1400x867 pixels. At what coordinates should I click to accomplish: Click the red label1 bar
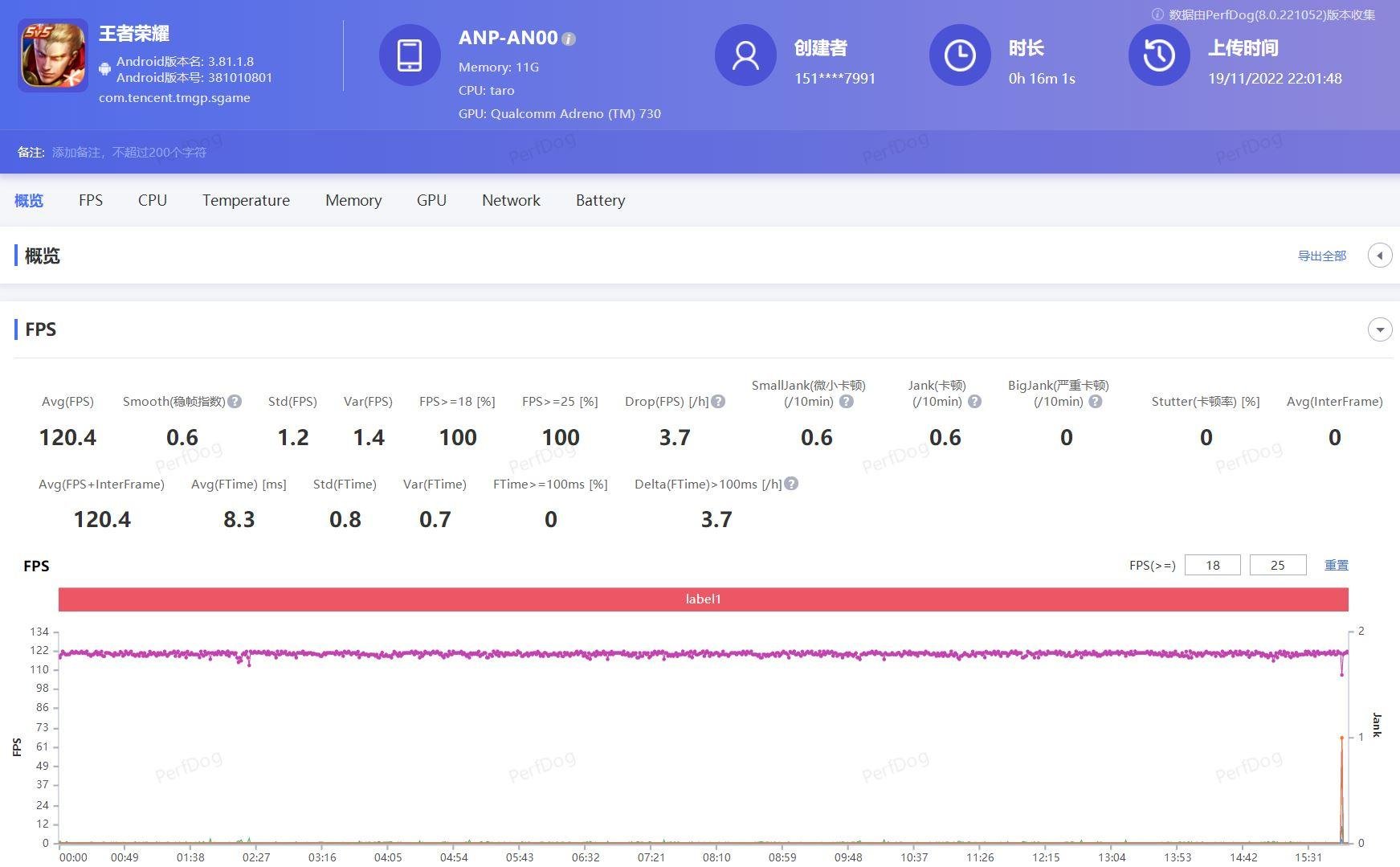click(703, 599)
